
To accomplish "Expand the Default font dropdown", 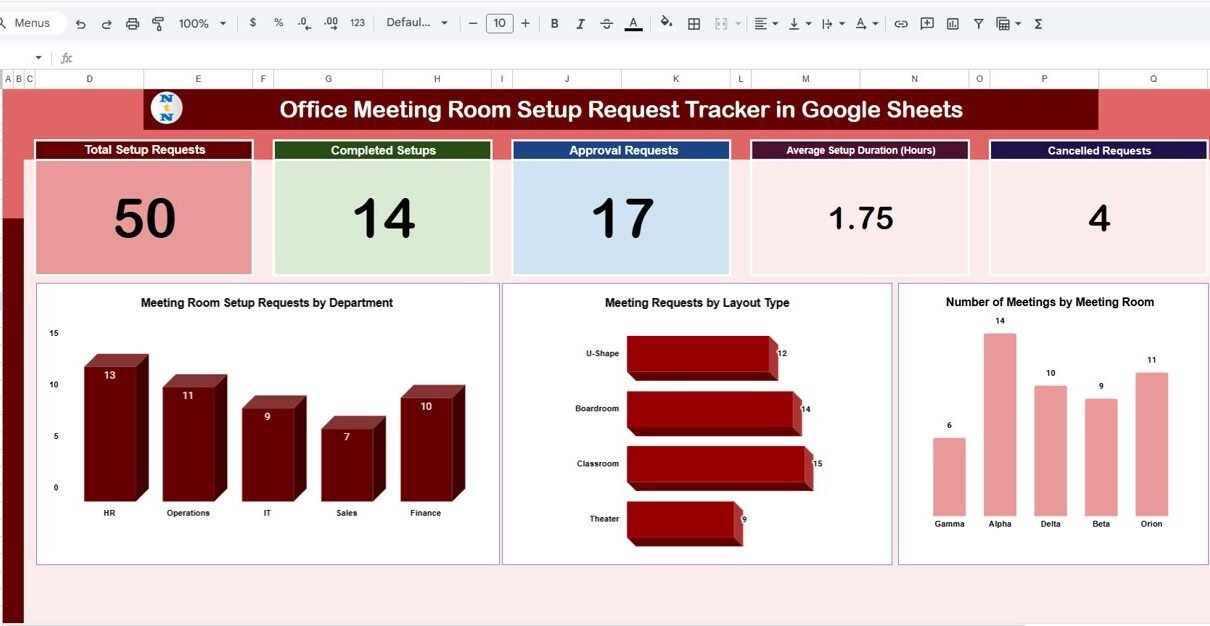I will 417,24.
